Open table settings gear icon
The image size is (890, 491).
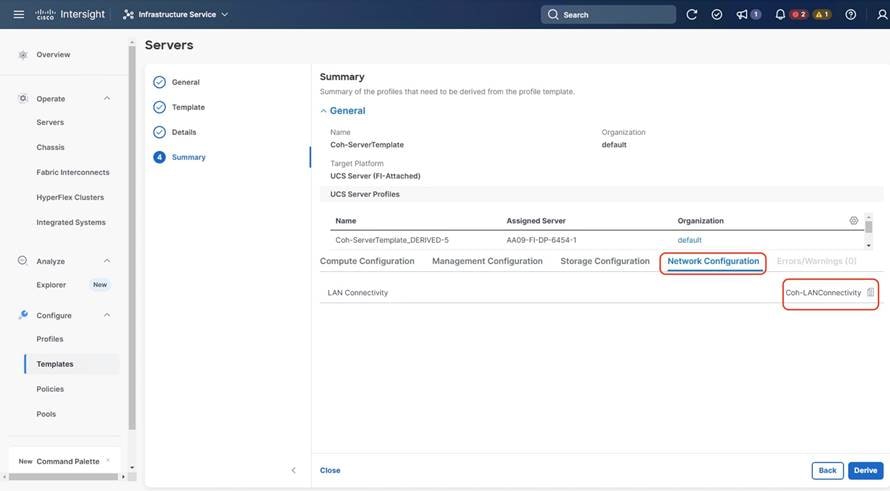(x=854, y=220)
